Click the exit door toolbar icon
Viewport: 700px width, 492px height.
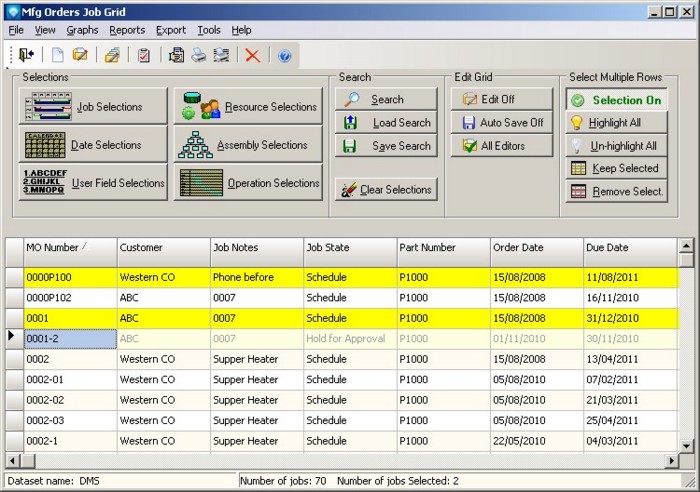click(x=26, y=56)
